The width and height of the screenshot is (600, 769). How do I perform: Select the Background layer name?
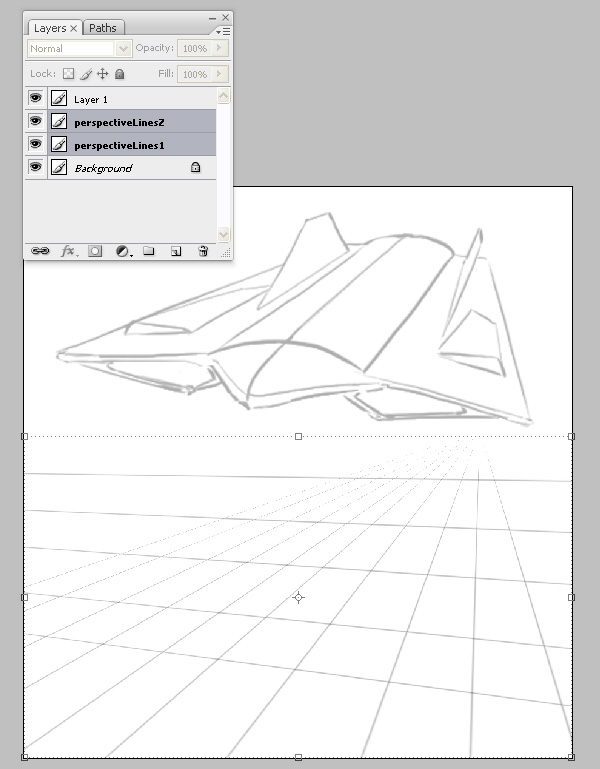click(103, 168)
